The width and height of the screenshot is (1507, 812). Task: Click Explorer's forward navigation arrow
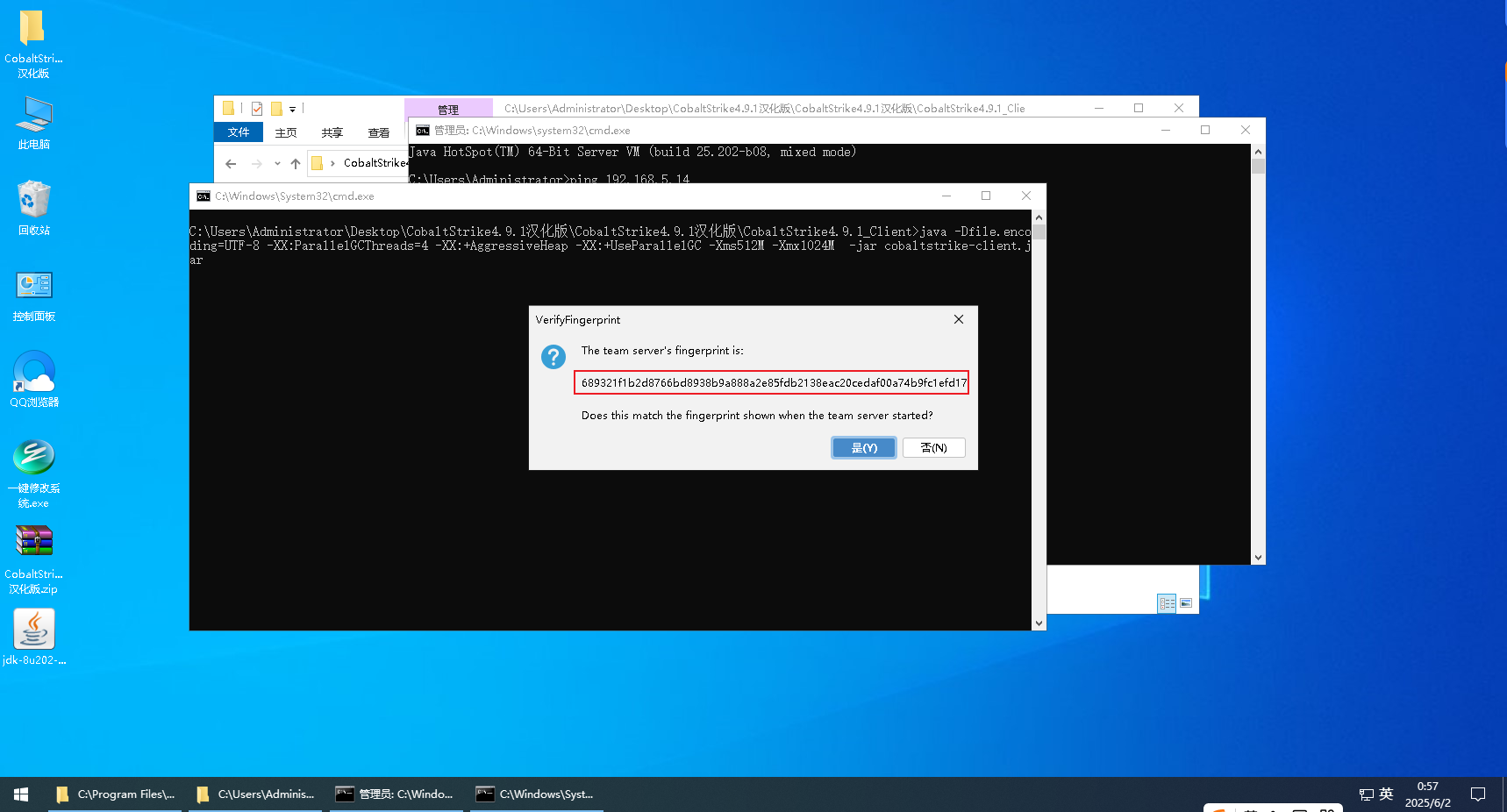(x=257, y=163)
